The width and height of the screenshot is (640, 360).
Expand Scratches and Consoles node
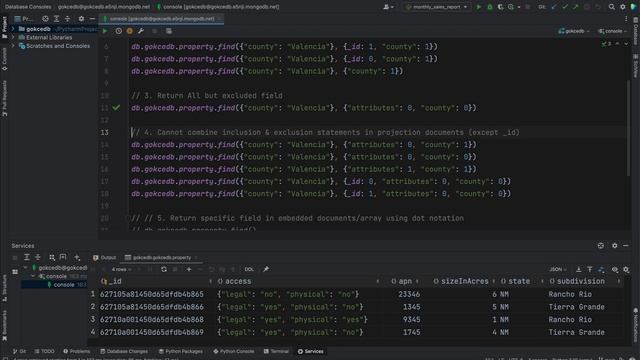click(x=13, y=46)
